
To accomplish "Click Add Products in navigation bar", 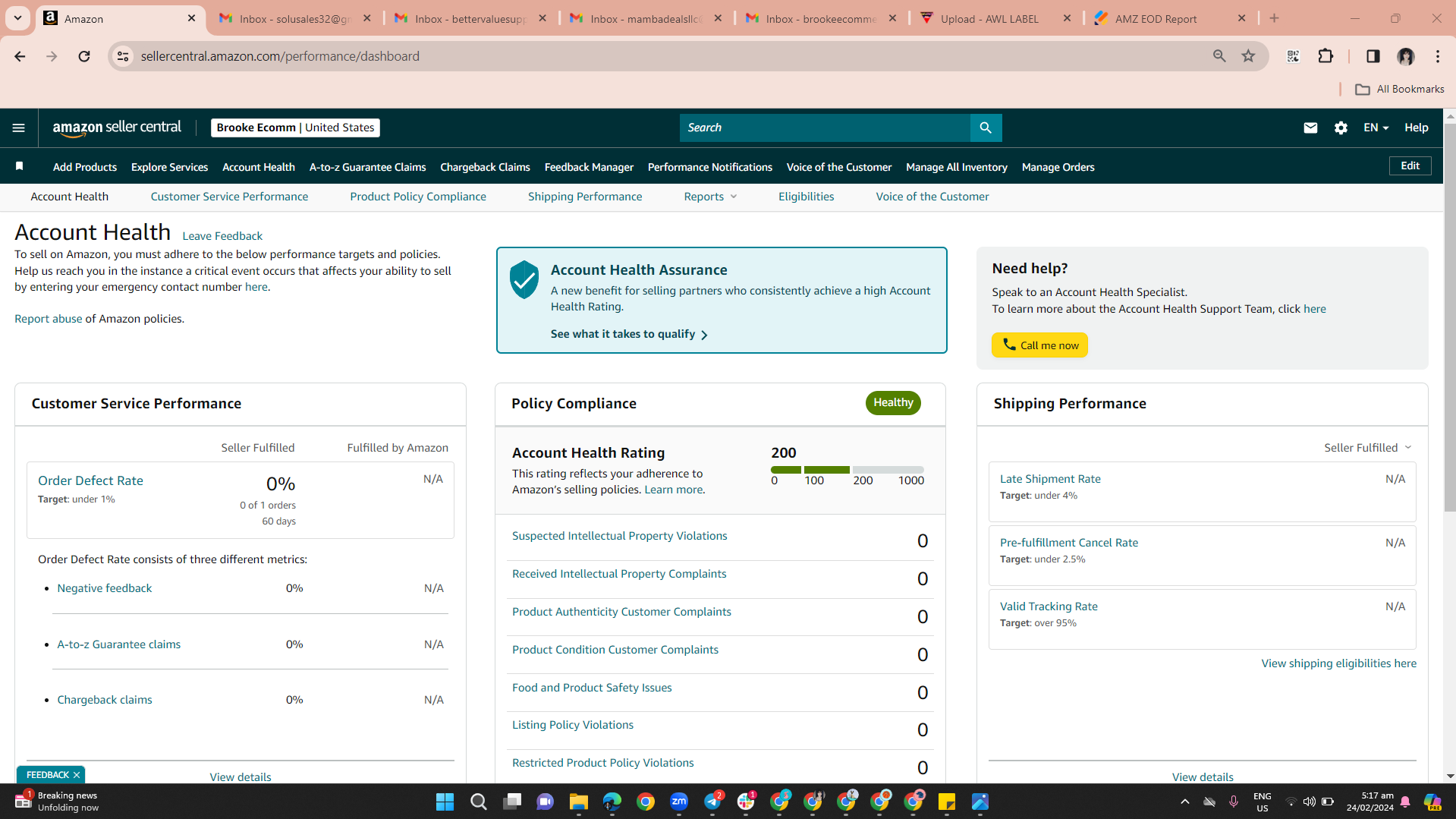I will (x=85, y=167).
